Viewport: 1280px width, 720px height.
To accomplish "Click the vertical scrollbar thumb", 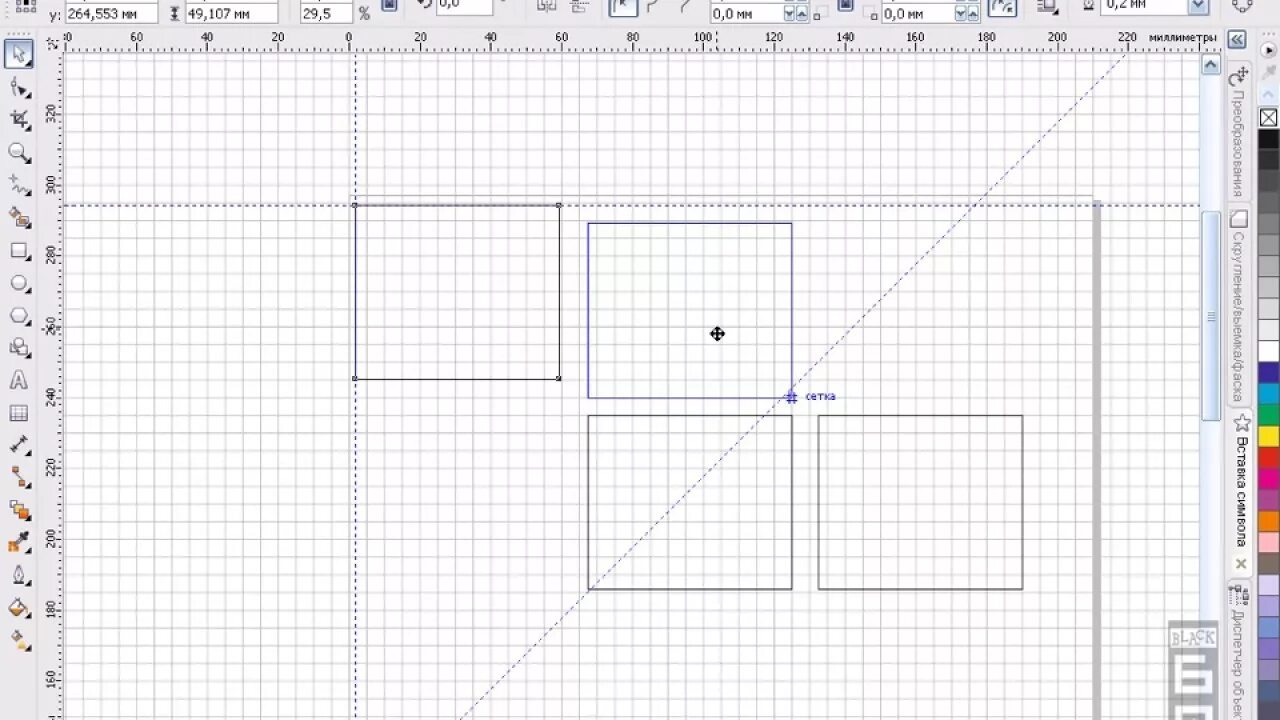I will [1210, 316].
